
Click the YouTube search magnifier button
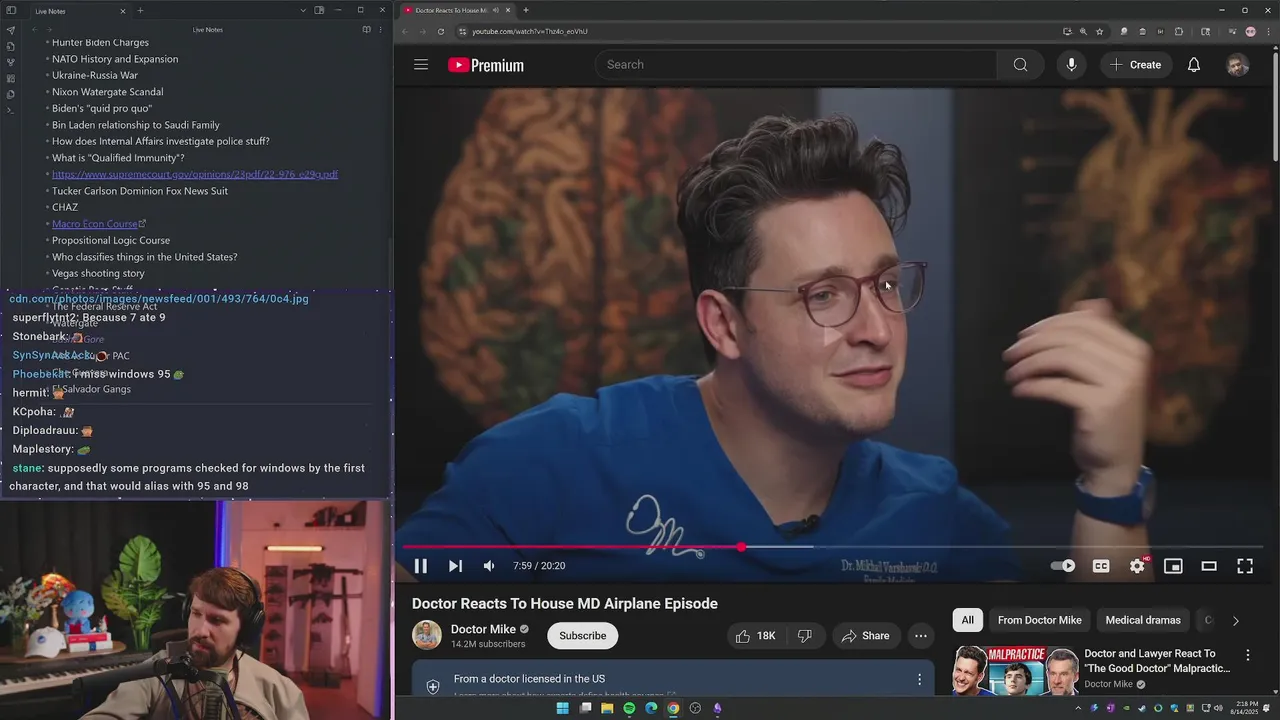(1020, 65)
